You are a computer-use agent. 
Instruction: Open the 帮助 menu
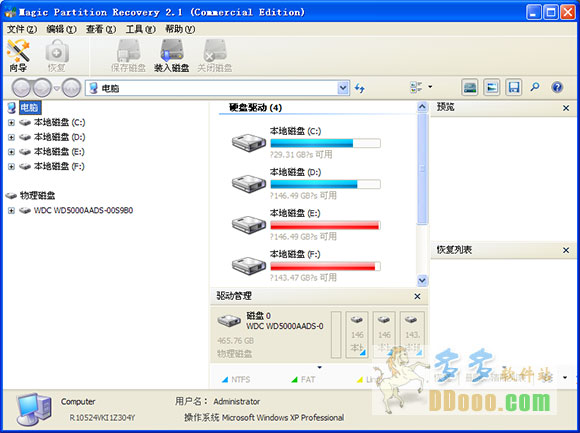point(180,29)
